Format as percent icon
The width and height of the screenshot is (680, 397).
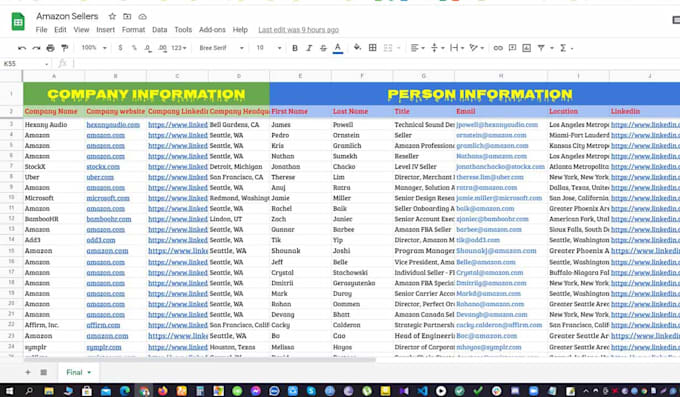tap(134, 48)
